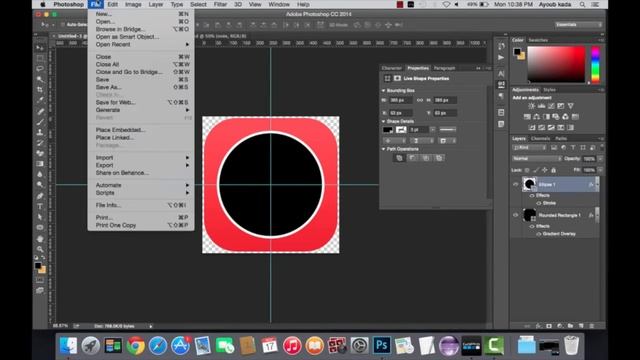
Task: Select the Pen tool
Action: tap(40, 196)
